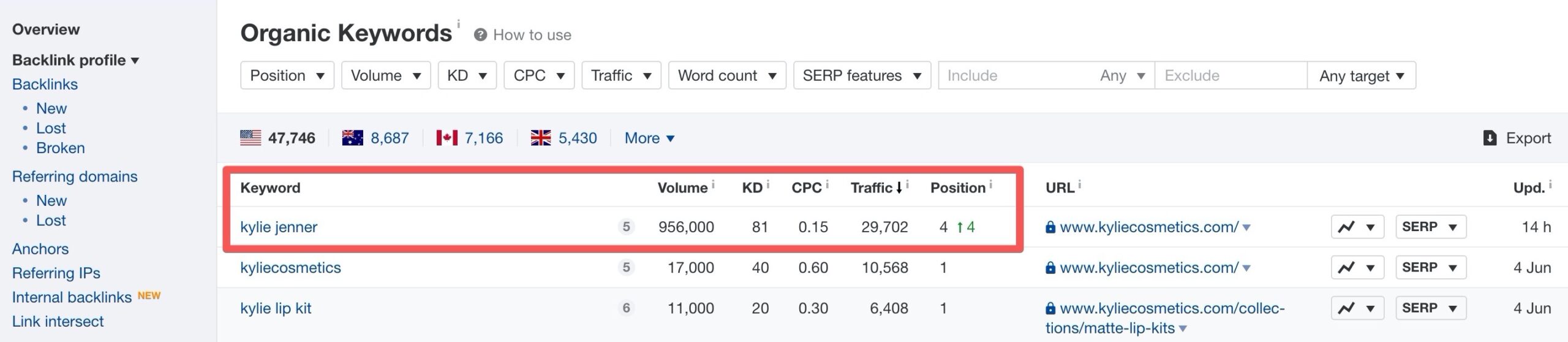Click the word-count badge for kyliecosmetics
Screen dimensions: 1568x342
626,268
